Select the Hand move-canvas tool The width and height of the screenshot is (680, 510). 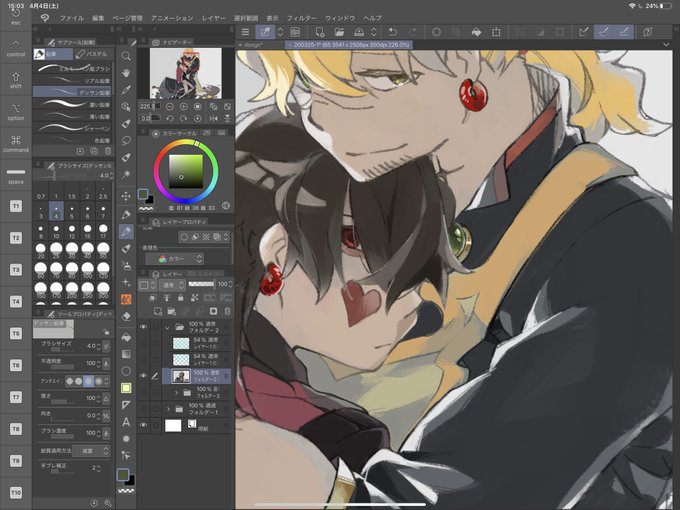(x=126, y=73)
